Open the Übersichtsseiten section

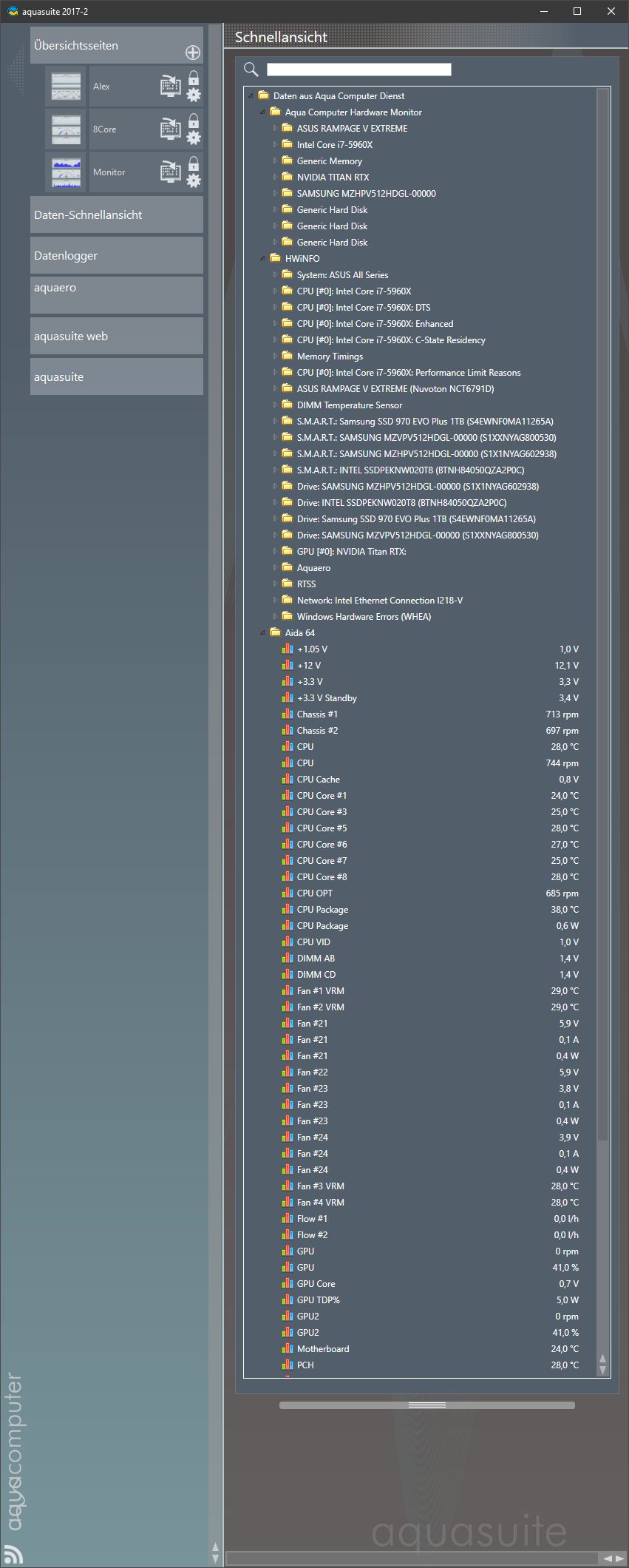point(117,45)
